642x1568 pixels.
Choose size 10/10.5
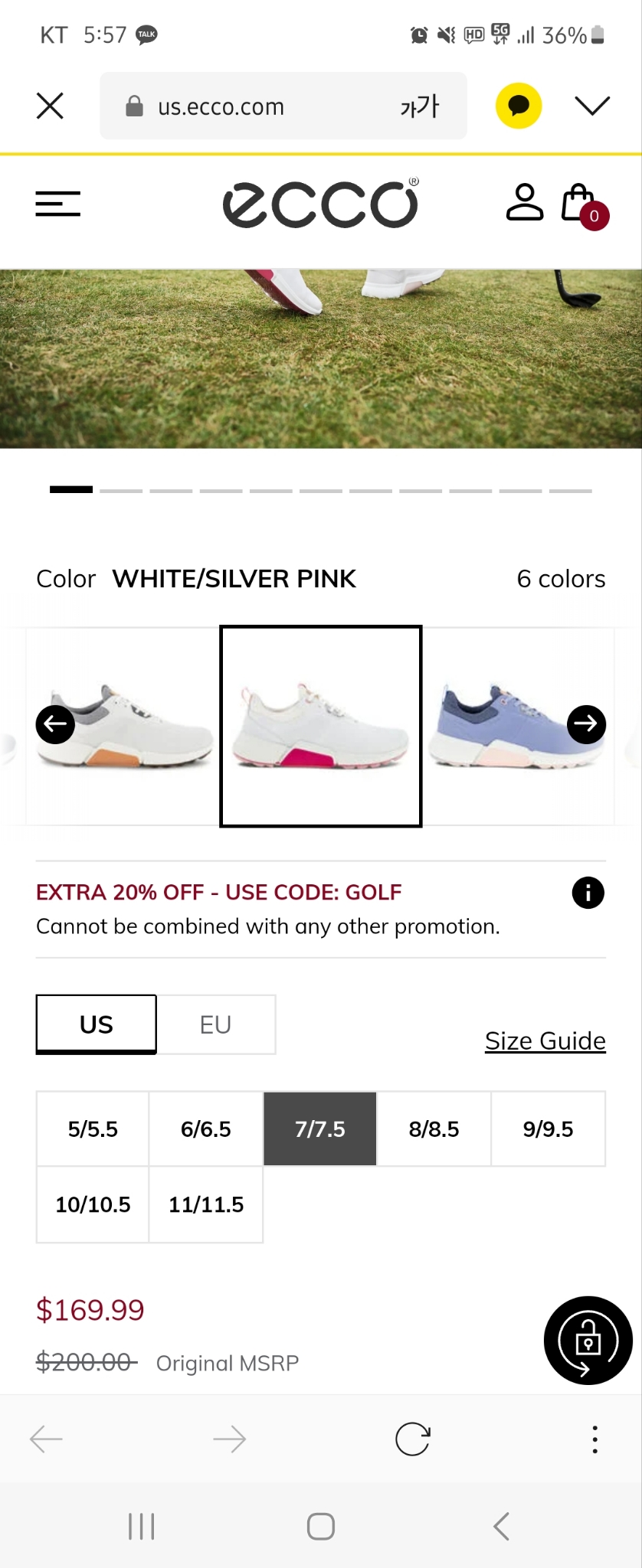pyautogui.click(x=93, y=1205)
